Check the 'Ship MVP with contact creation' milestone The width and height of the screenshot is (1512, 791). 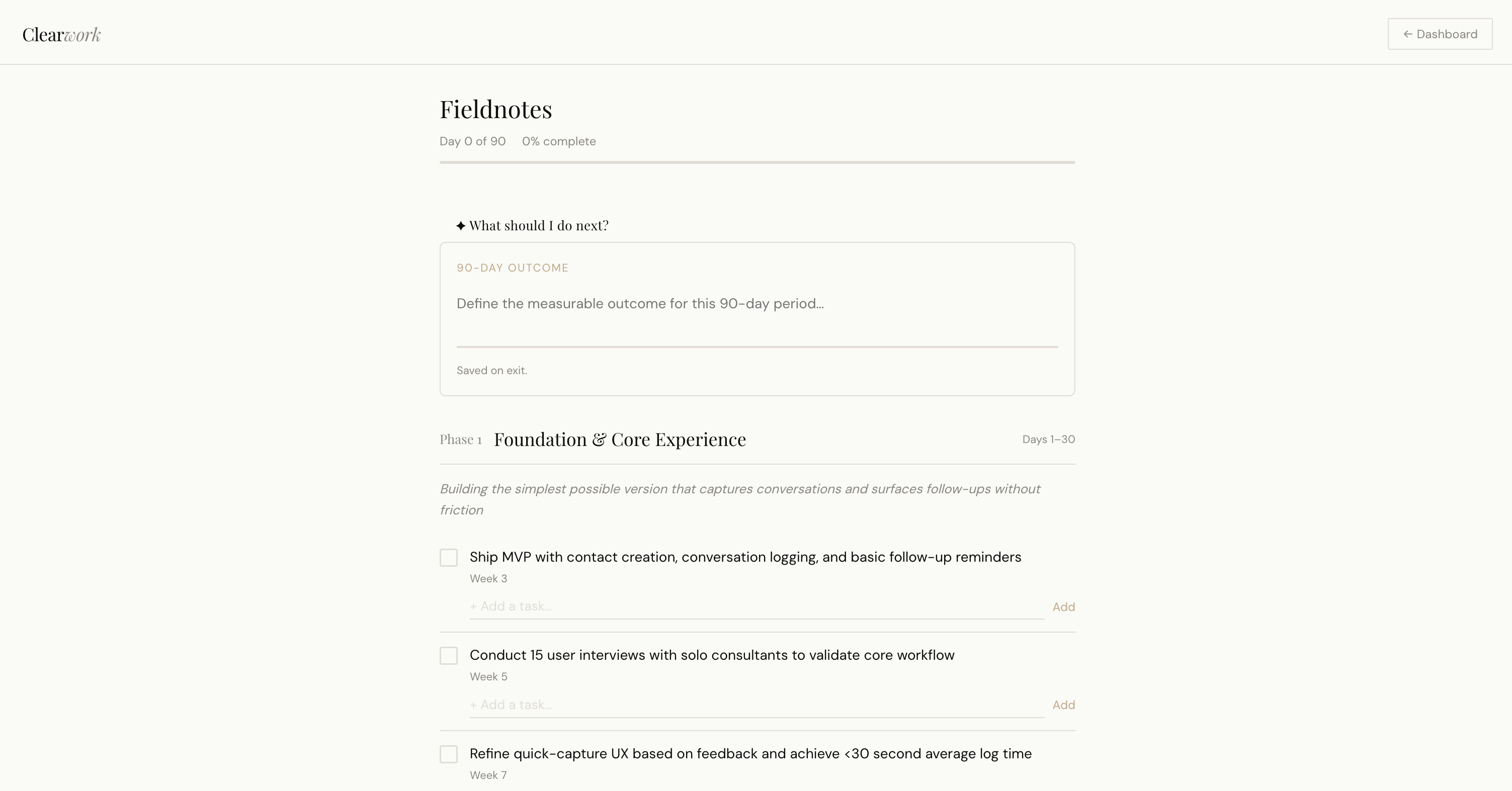[449, 558]
